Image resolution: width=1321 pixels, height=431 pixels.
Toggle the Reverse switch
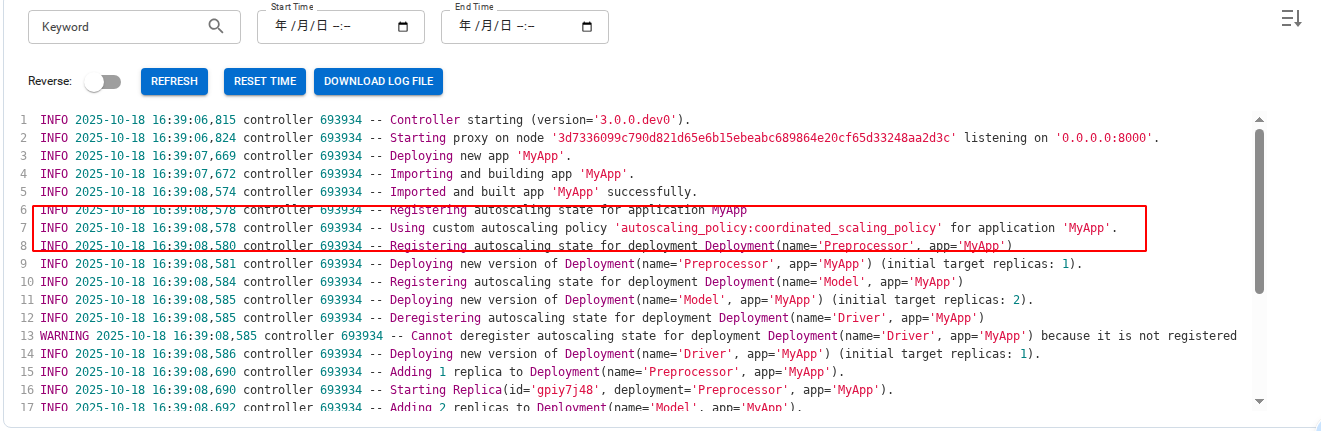[103, 82]
